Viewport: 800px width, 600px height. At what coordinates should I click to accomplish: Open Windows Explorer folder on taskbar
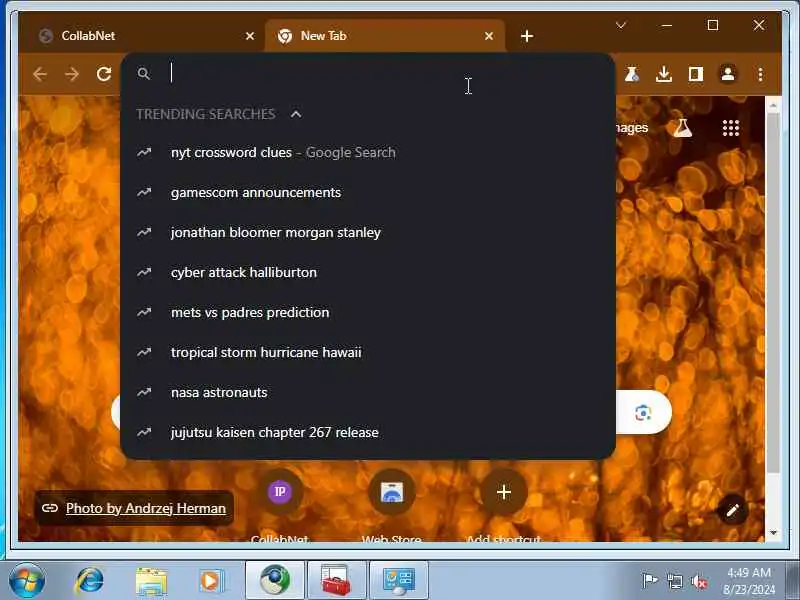tap(151, 581)
